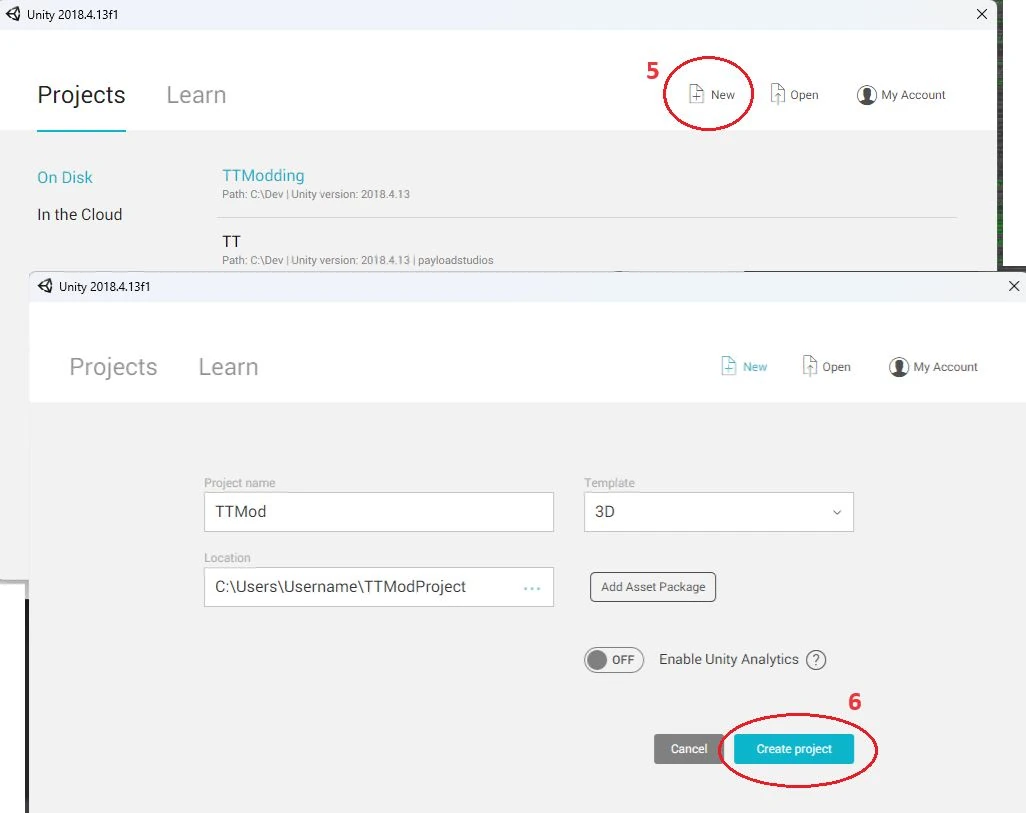Click Open in the back Unity window
The width and height of the screenshot is (1026, 813).
click(794, 94)
